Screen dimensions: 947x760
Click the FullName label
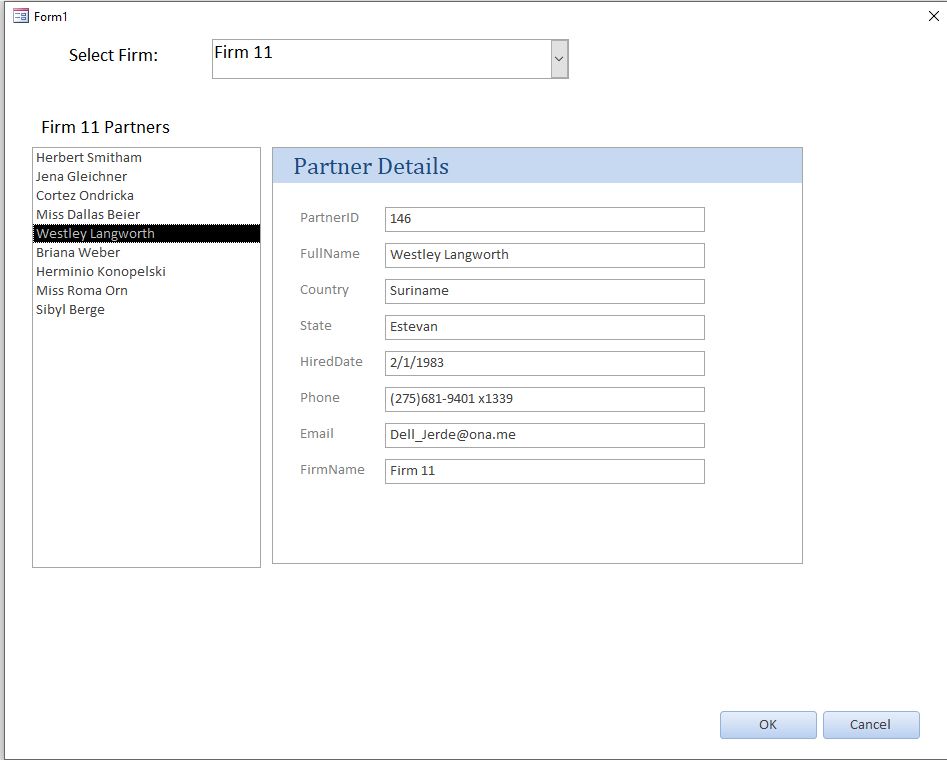[330, 253]
